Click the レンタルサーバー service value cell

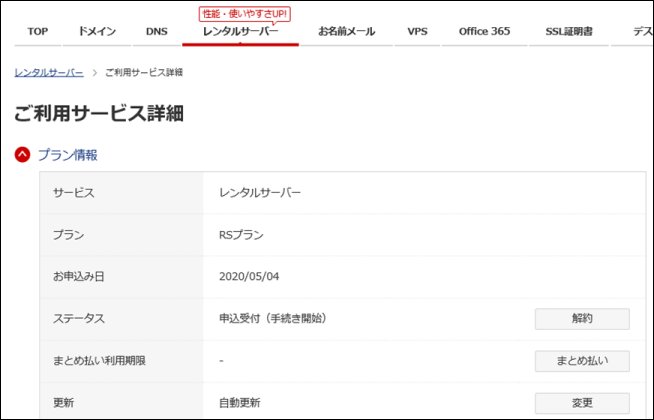260,193
